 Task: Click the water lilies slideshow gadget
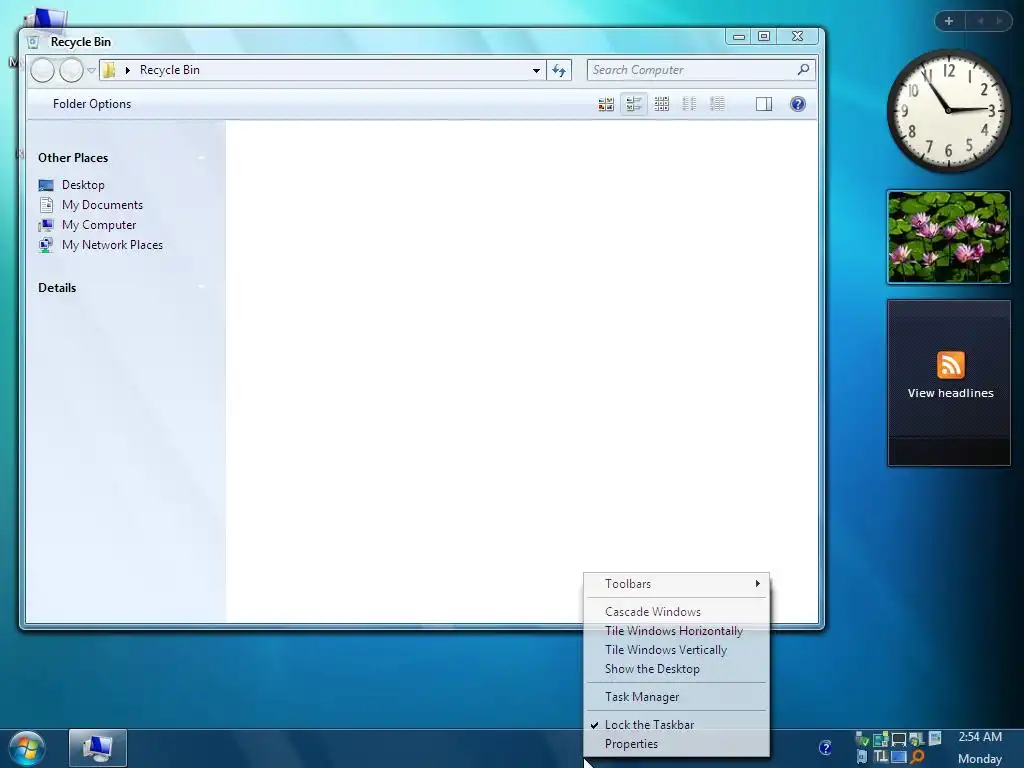948,237
